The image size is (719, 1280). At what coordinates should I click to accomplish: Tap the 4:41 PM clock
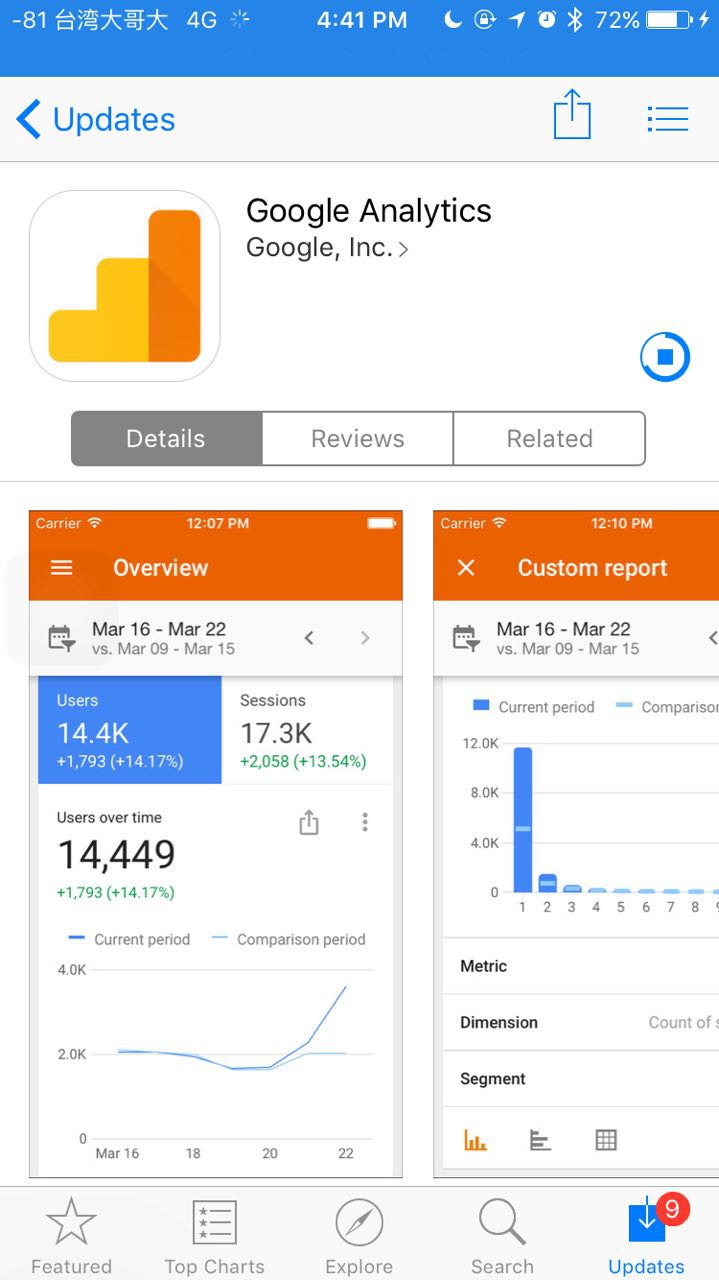coord(362,20)
